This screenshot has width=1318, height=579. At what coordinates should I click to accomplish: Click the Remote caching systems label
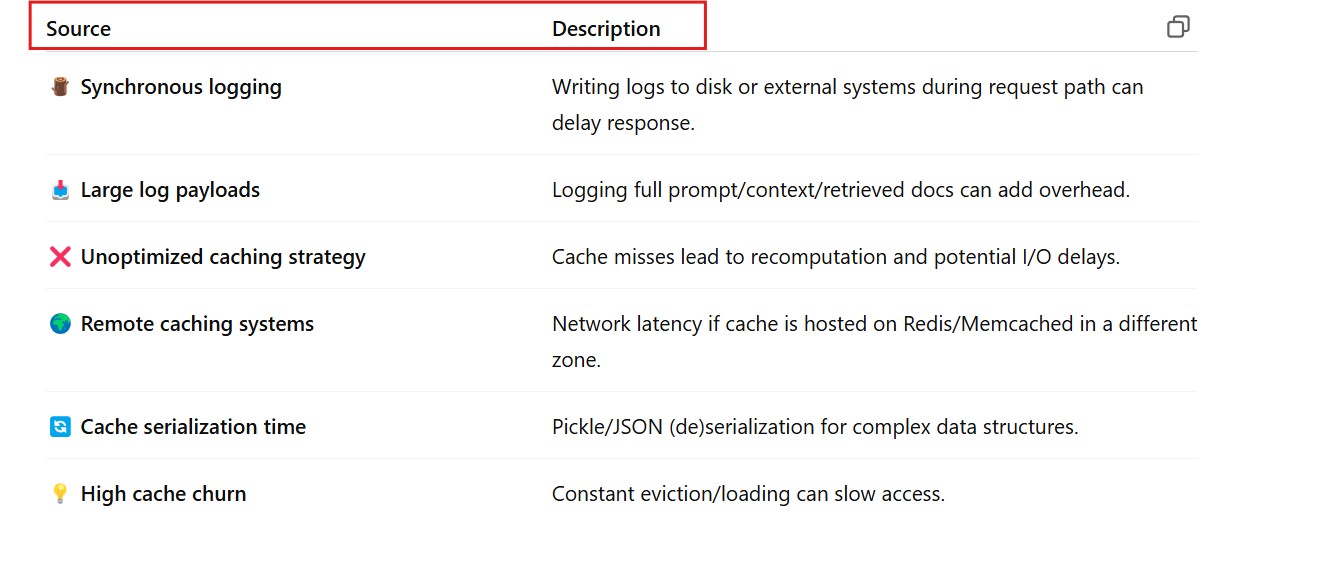[197, 324]
